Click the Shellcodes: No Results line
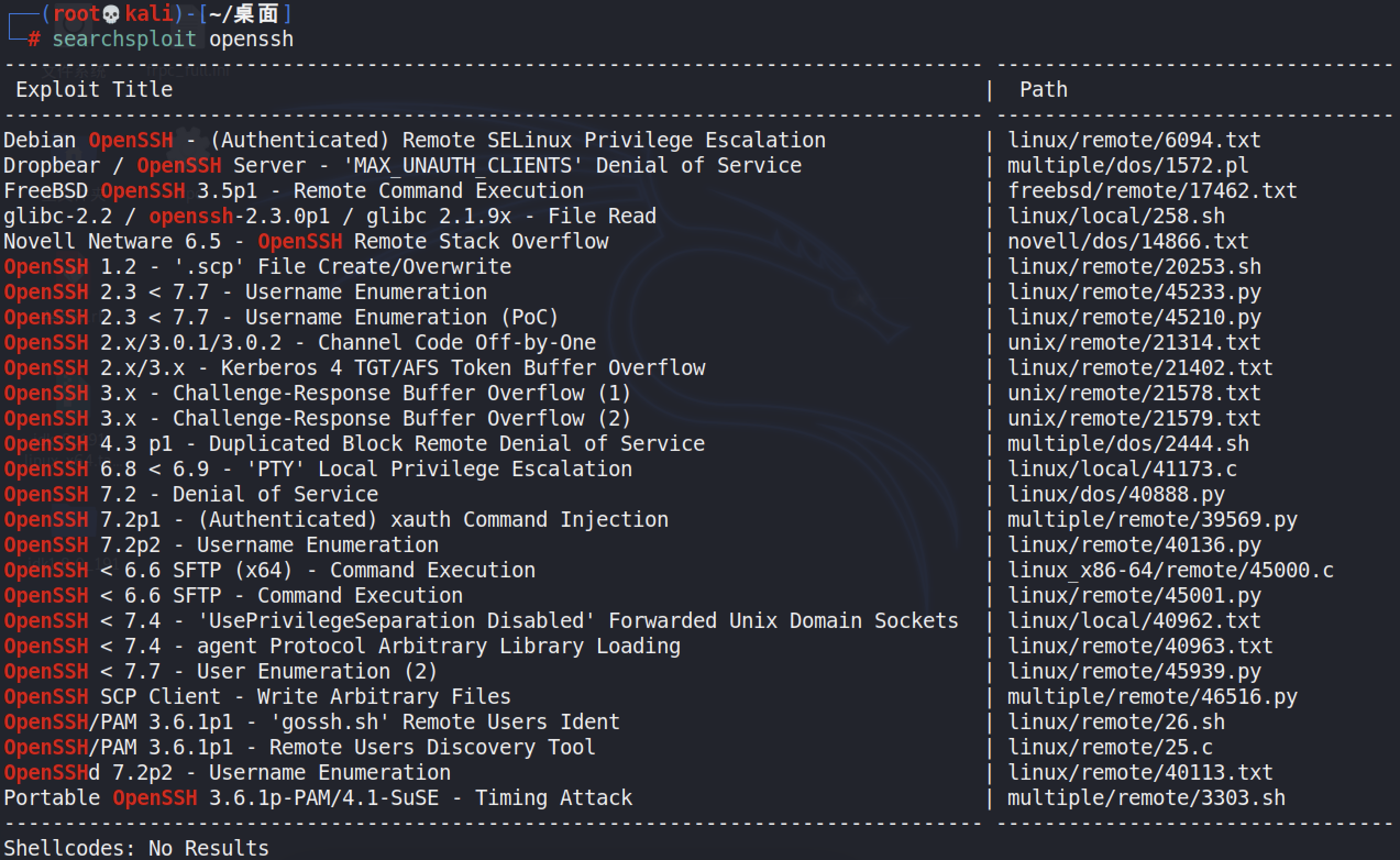The height and width of the screenshot is (860, 1400). (x=136, y=848)
